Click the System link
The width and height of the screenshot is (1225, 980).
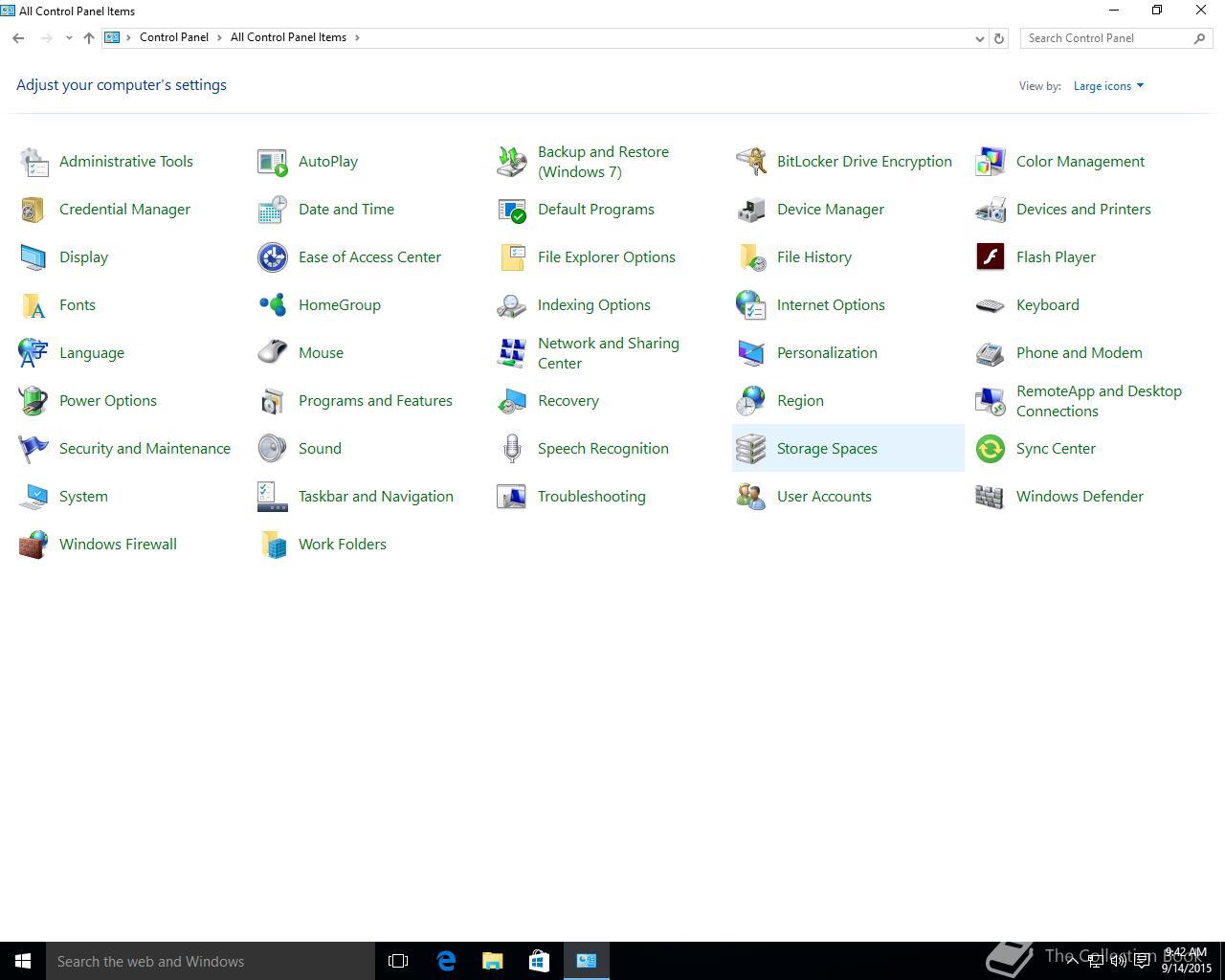pyautogui.click(x=83, y=497)
